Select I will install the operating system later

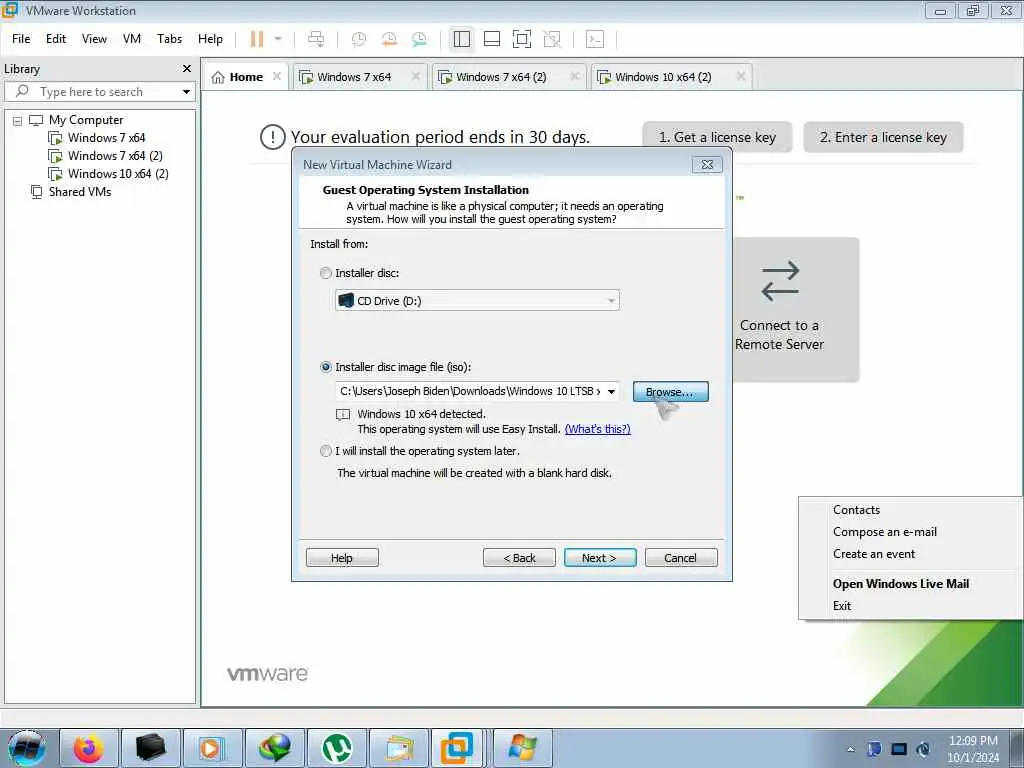point(326,451)
